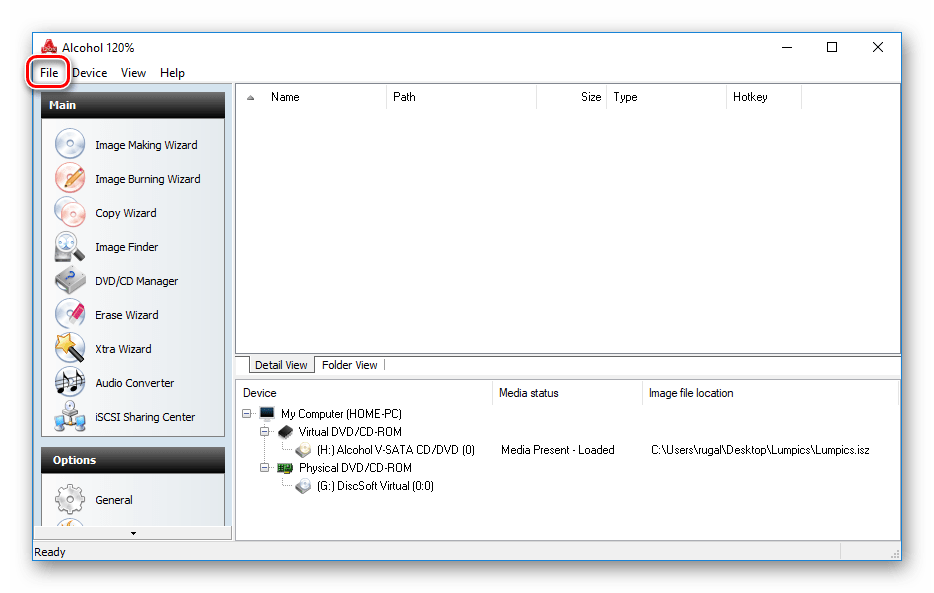Switch to the Detail View tab
Image resolution: width=934 pixels, height=593 pixels.
click(281, 365)
